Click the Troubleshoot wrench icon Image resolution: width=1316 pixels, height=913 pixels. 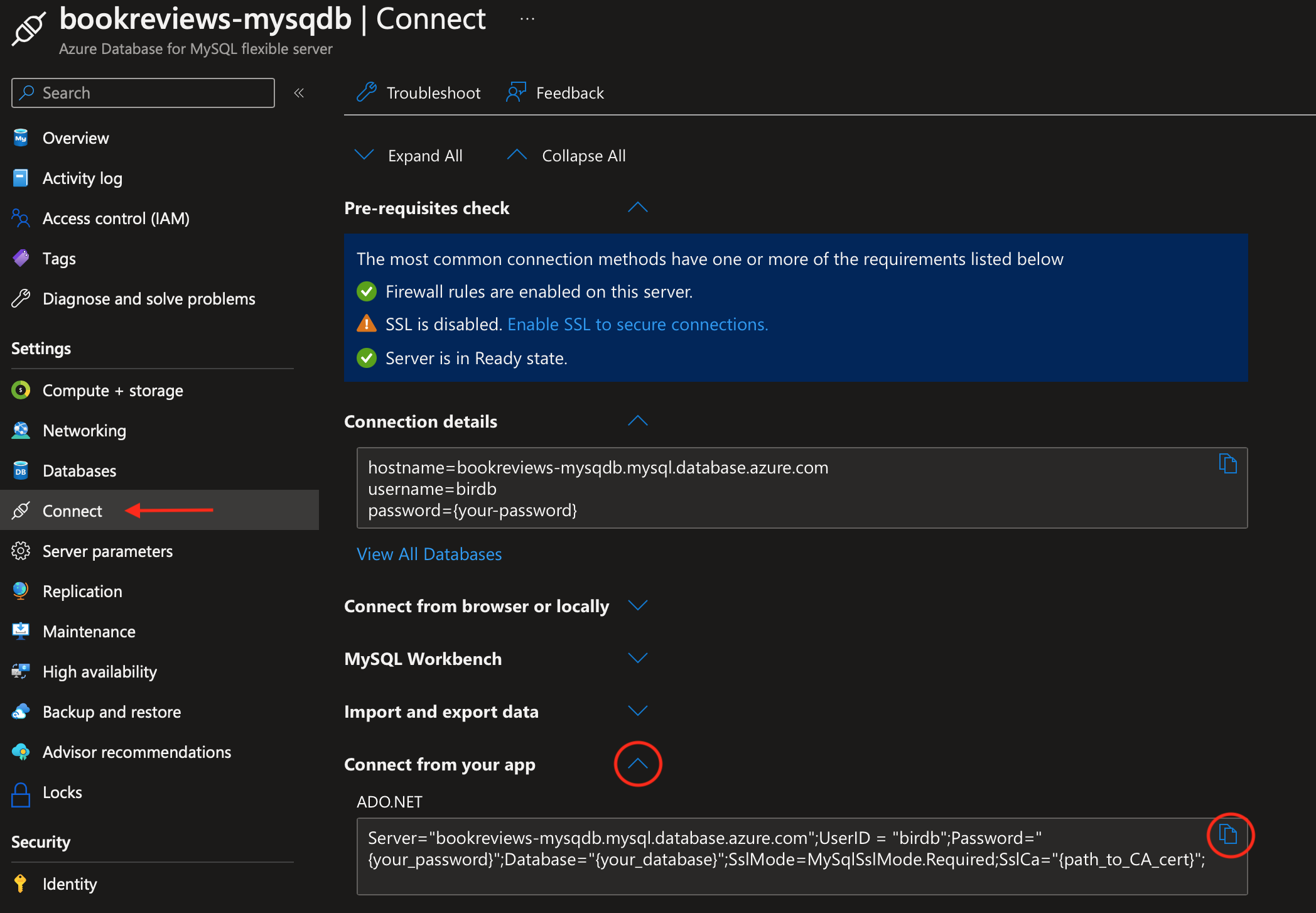click(367, 92)
